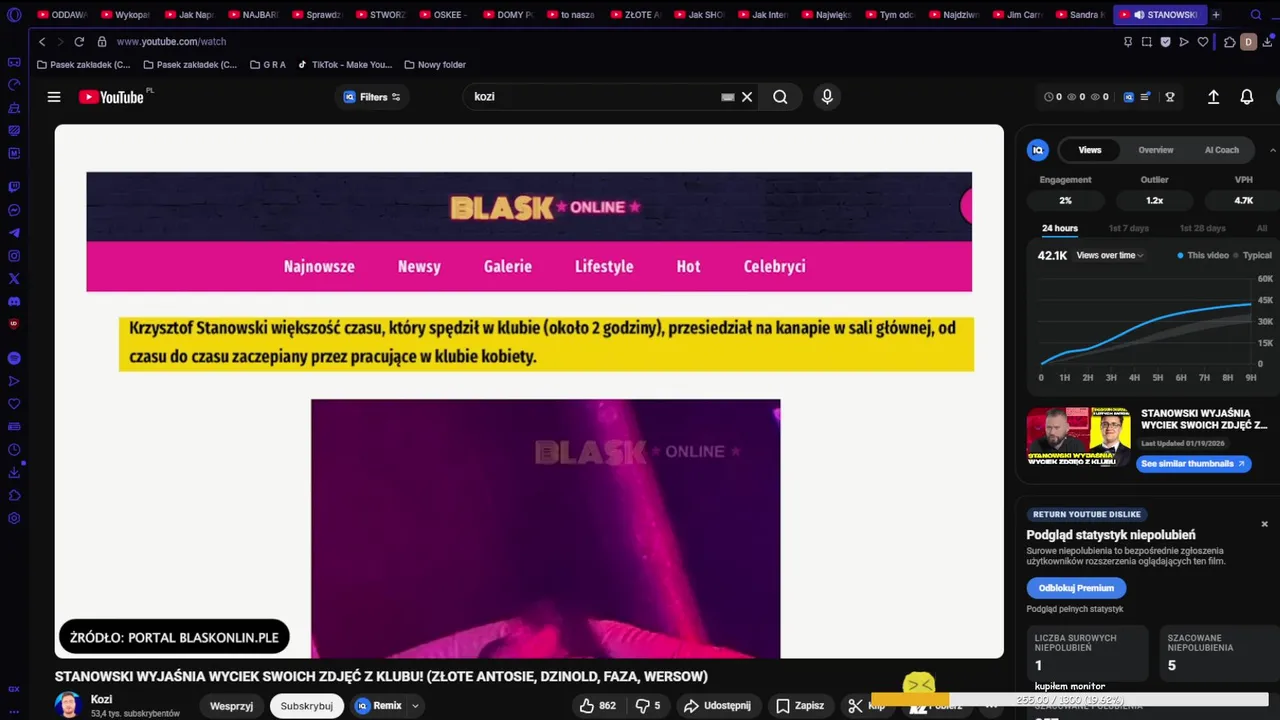Open the browser extensions cube icon
Image resolution: width=1280 pixels, height=720 pixels.
pos(1230,42)
